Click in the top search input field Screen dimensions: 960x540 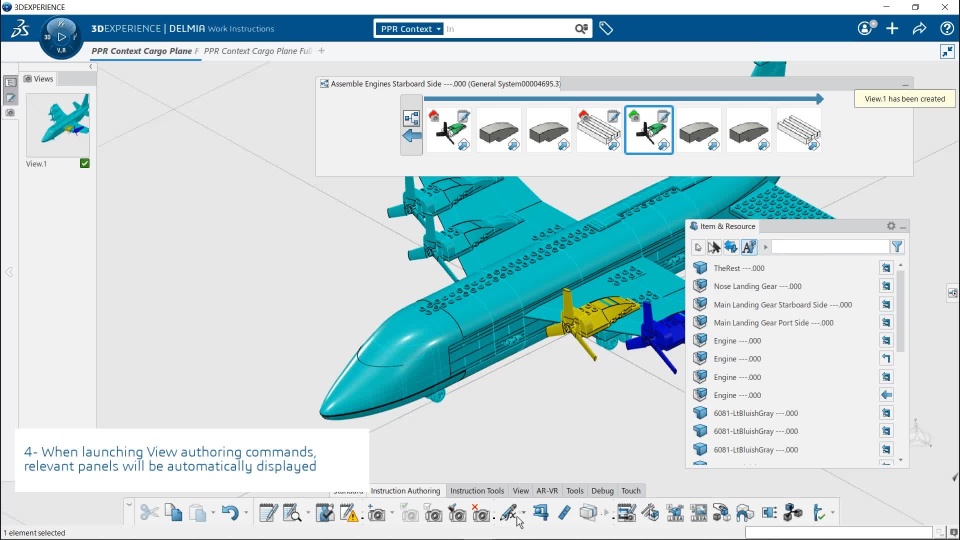(x=508, y=29)
